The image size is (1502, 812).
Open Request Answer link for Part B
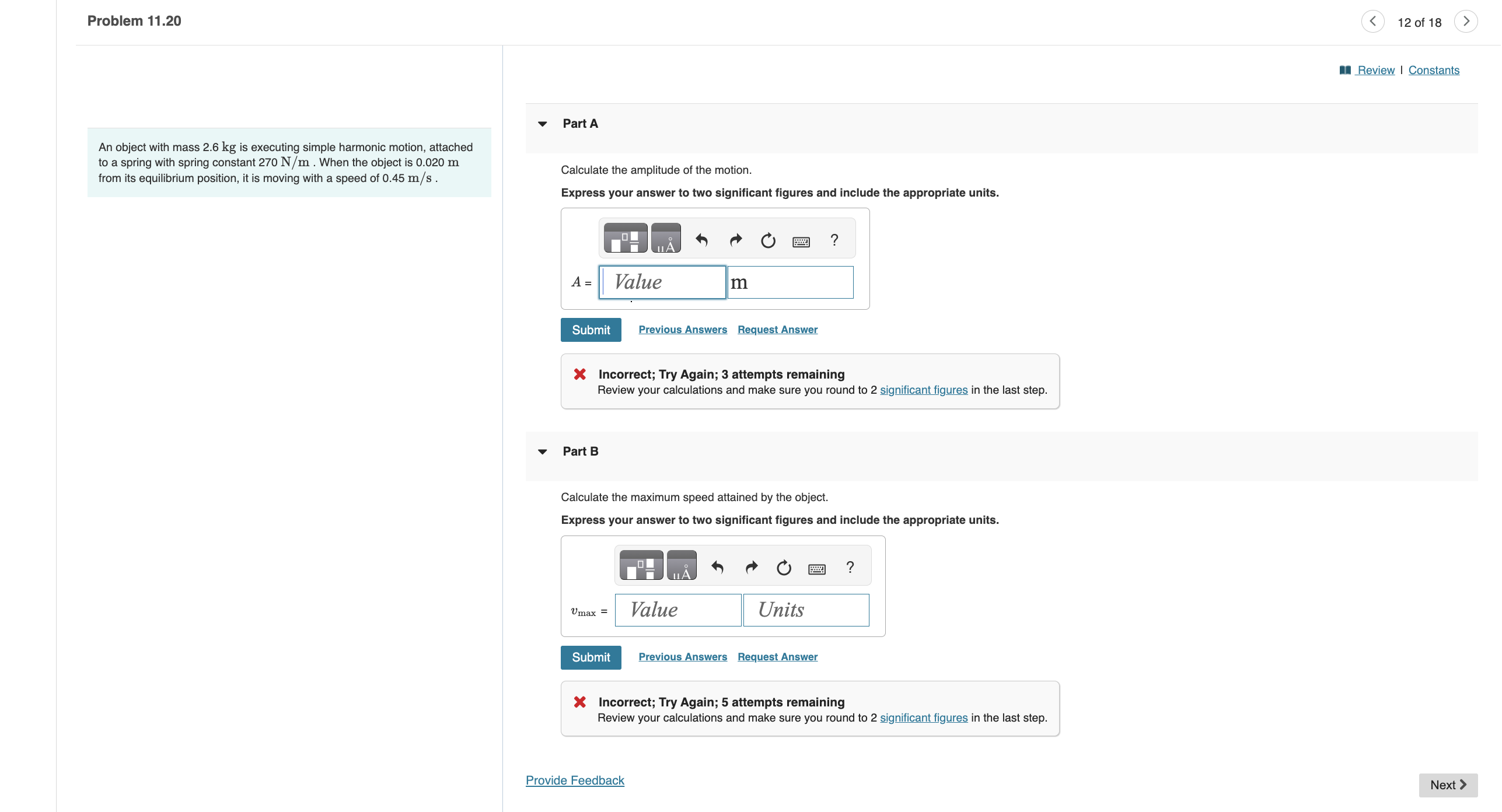point(777,657)
